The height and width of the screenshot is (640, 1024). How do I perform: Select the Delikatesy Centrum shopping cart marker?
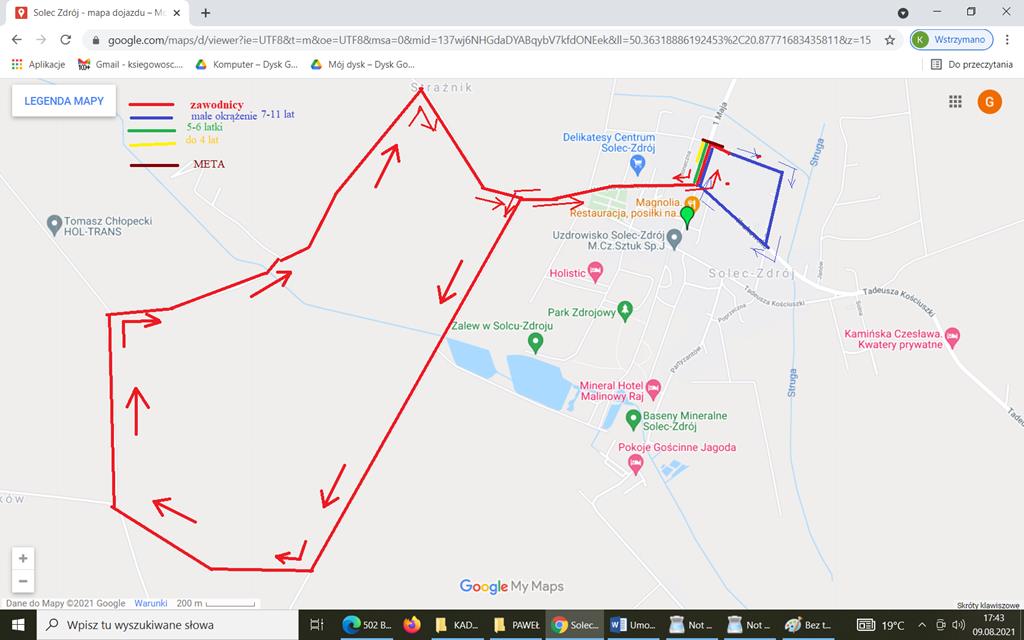point(637,161)
